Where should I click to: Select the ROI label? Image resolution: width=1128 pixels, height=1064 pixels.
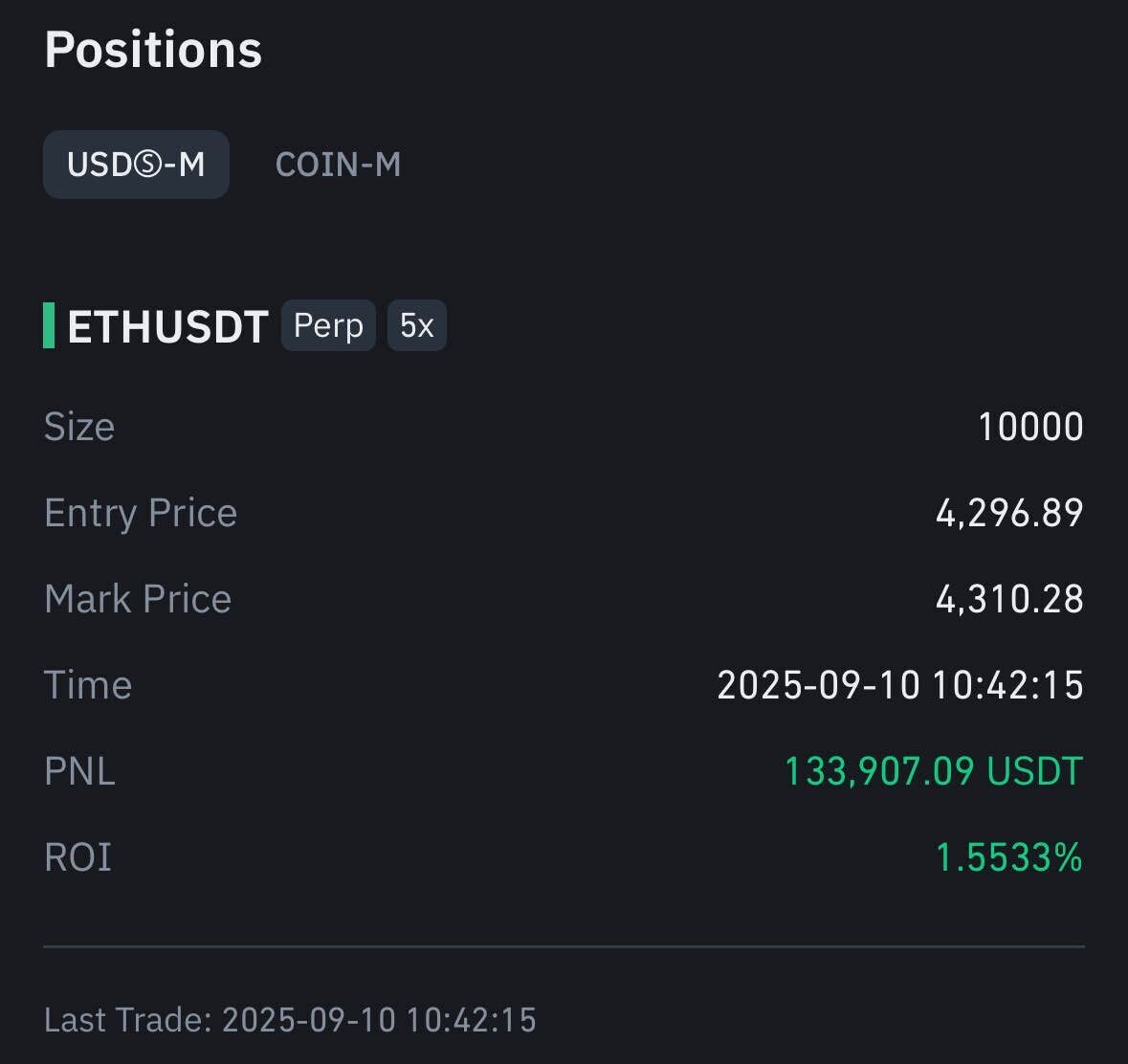tap(77, 857)
